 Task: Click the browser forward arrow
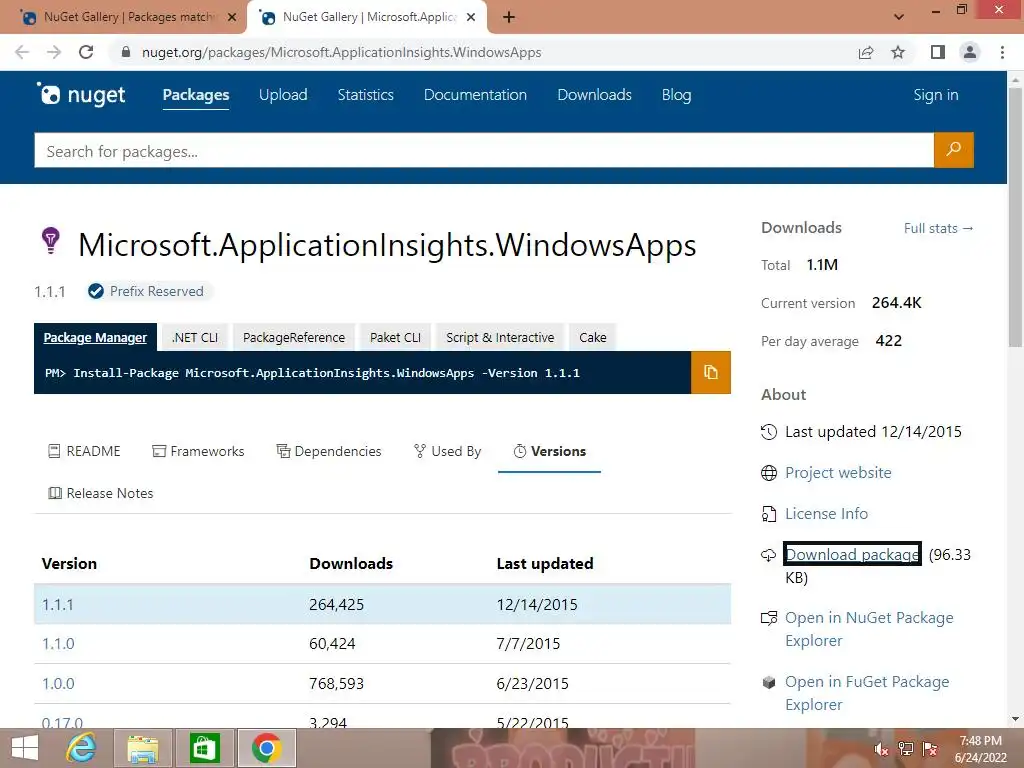(x=54, y=52)
